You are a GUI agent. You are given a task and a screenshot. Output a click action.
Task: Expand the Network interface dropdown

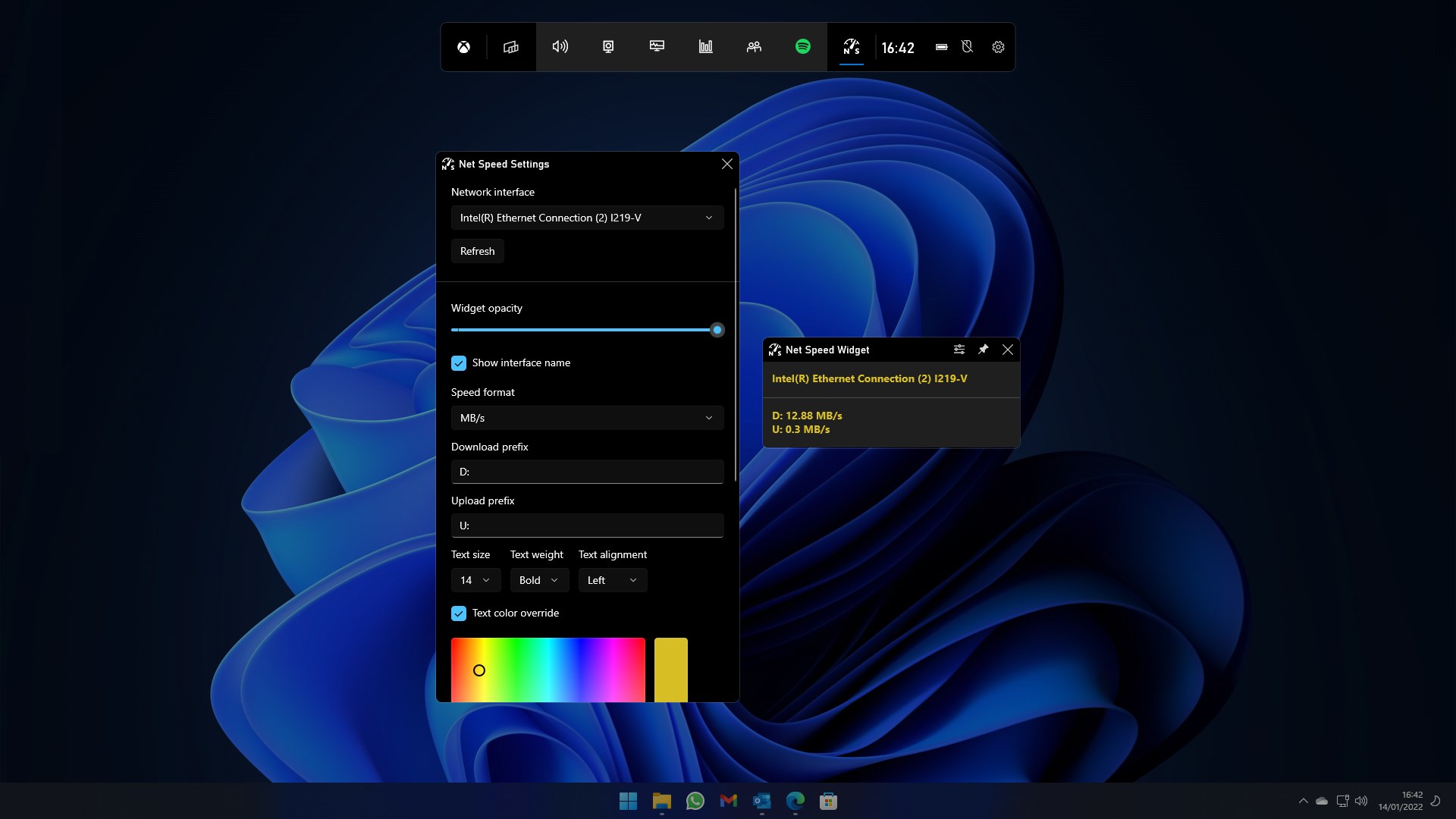click(x=587, y=218)
